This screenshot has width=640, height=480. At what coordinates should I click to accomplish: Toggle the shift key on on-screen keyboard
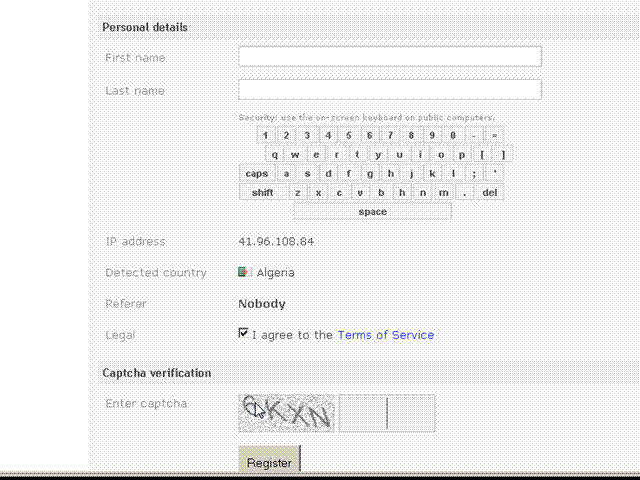262,192
